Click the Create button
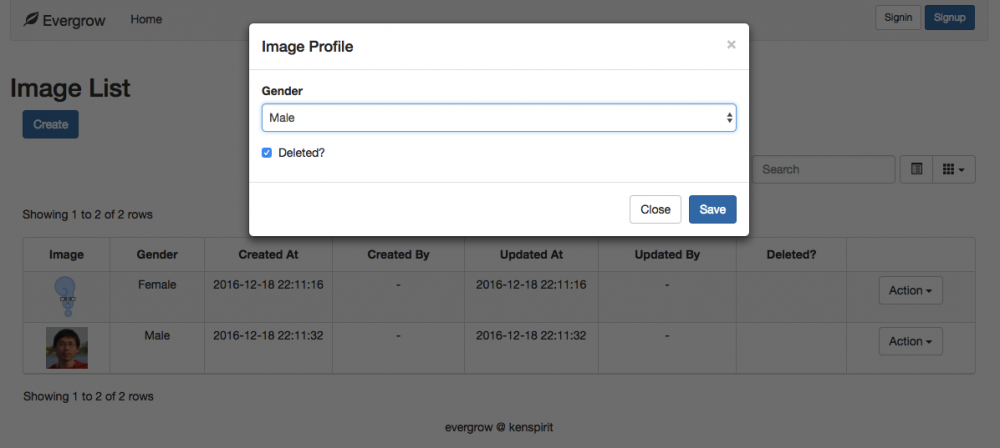The width and height of the screenshot is (1000, 448). [x=50, y=125]
